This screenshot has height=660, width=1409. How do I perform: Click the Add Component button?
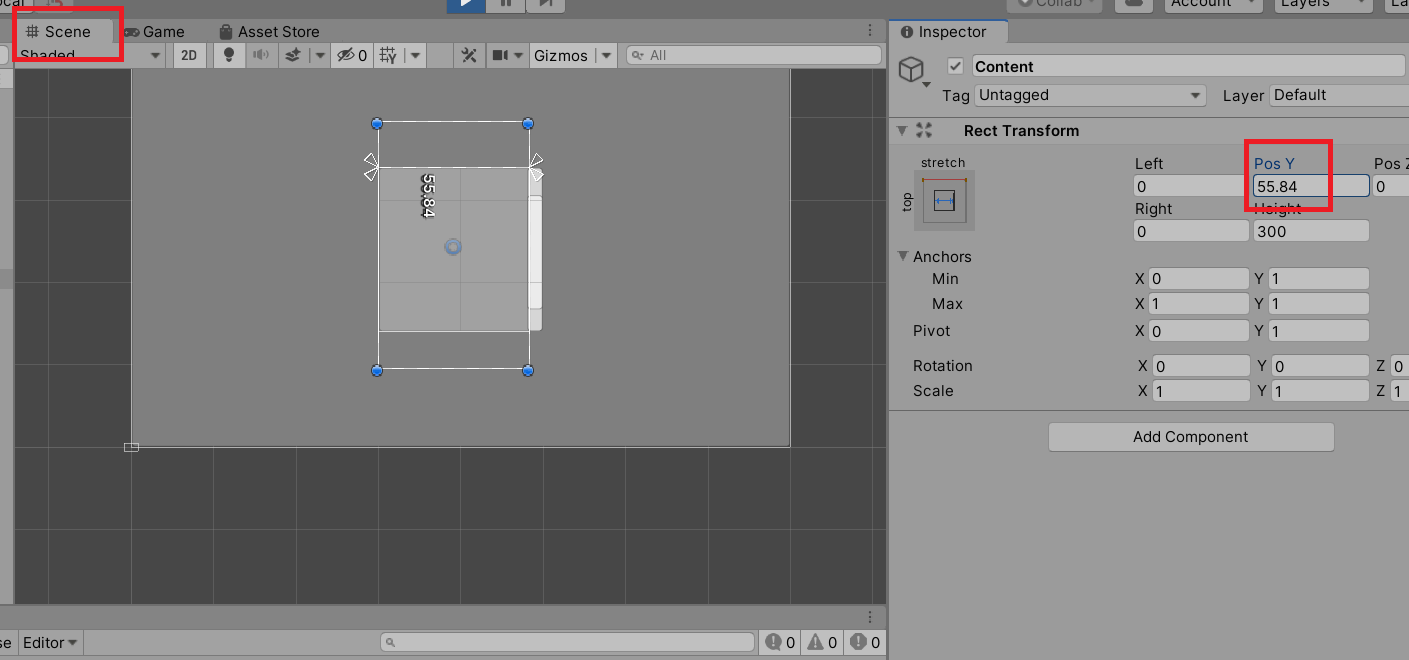1190,437
